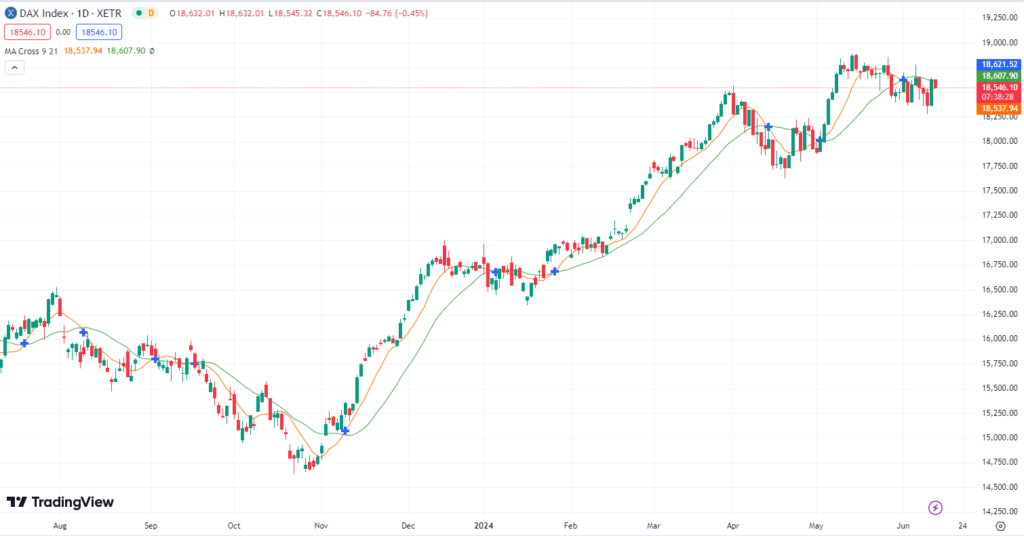The height and width of the screenshot is (536, 1024).
Task: Click the blue 18,621.52 price axis label
Action: click(x=999, y=64)
